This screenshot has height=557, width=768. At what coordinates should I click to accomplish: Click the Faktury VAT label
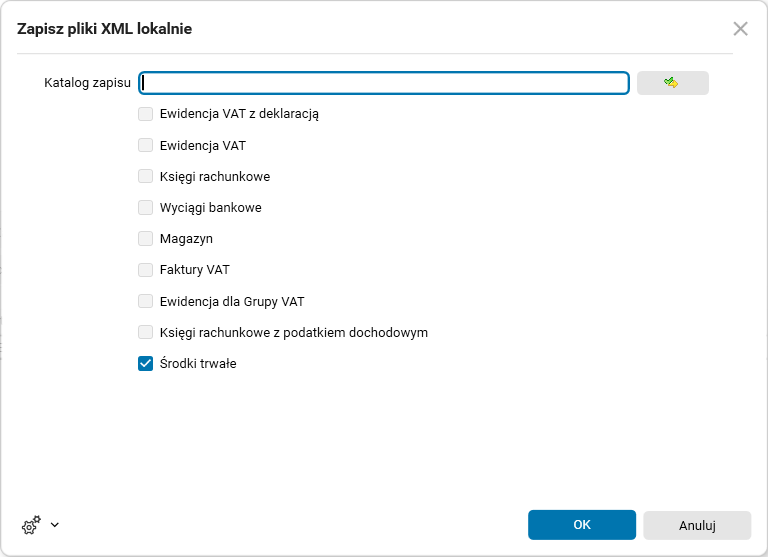click(x=195, y=270)
